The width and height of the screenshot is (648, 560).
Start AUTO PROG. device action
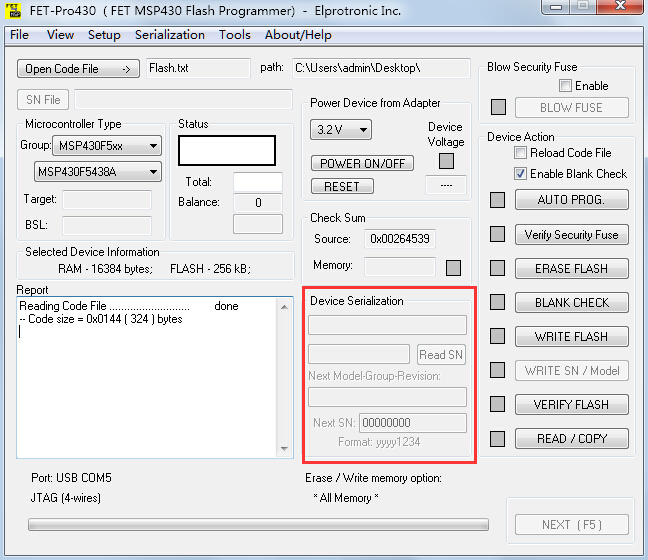pos(572,200)
